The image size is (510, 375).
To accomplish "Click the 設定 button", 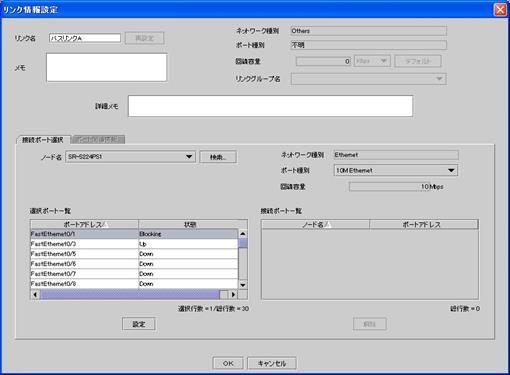I will point(139,324).
